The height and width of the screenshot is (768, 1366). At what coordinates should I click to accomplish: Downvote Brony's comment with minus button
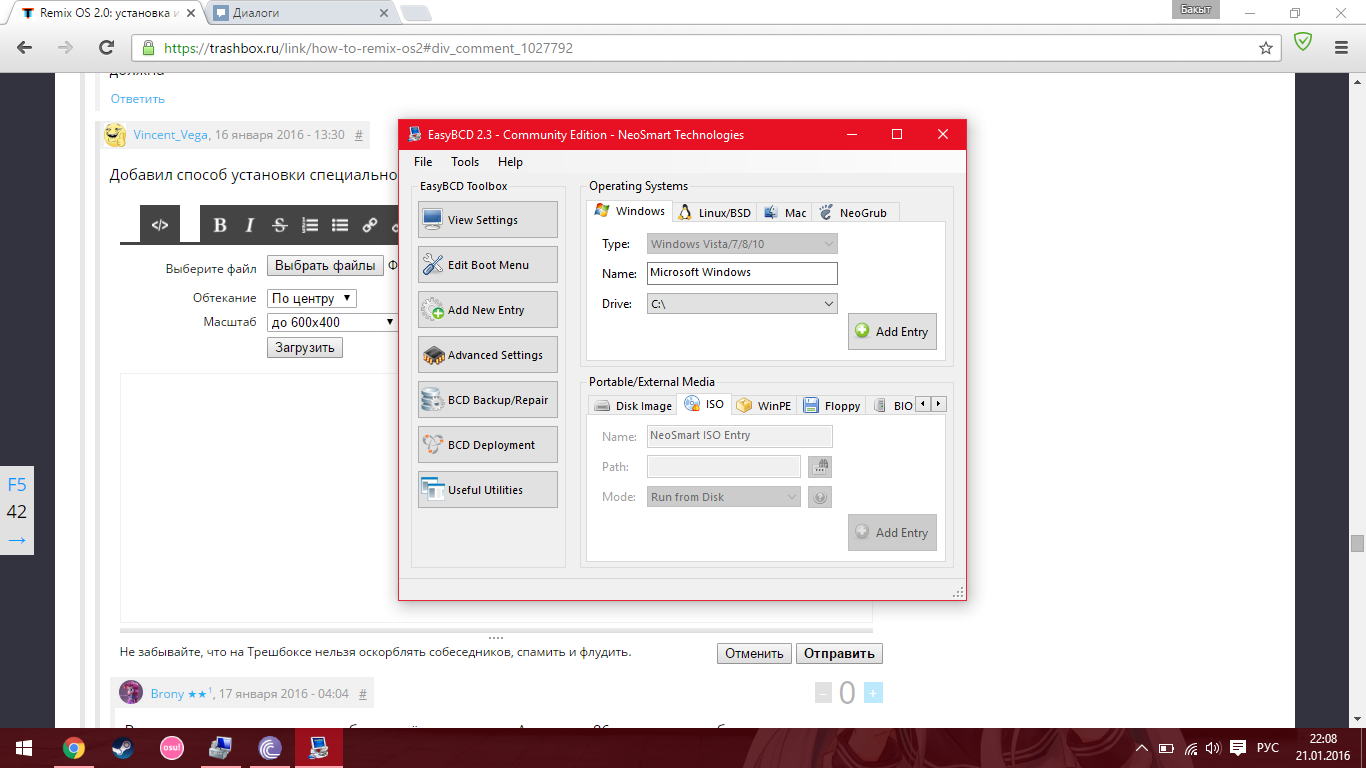click(x=823, y=693)
